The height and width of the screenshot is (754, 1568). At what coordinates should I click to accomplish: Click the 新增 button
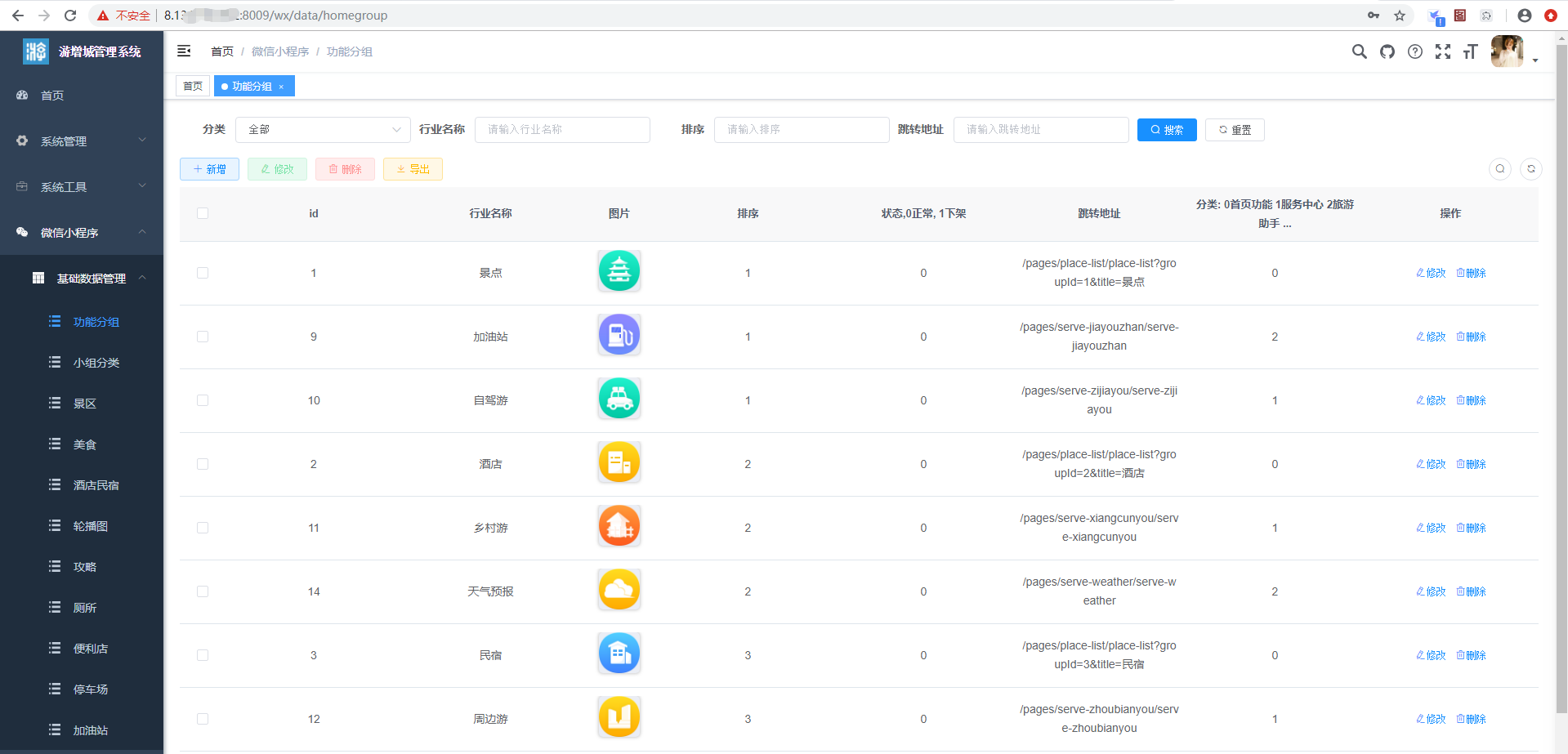[209, 169]
